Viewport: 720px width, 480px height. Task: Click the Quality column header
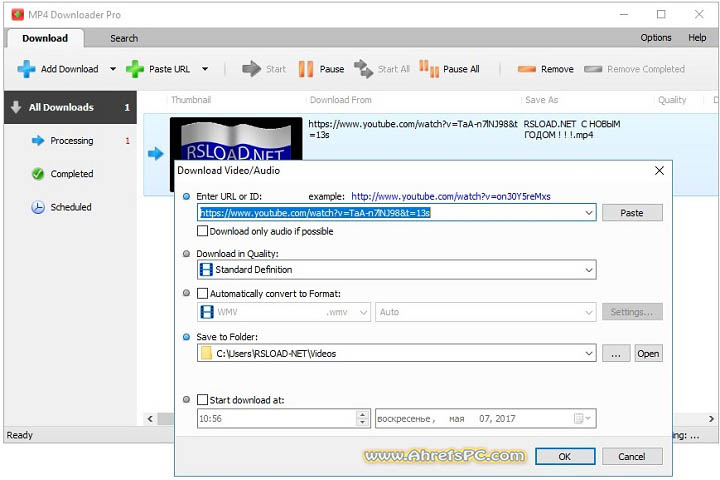(x=672, y=100)
